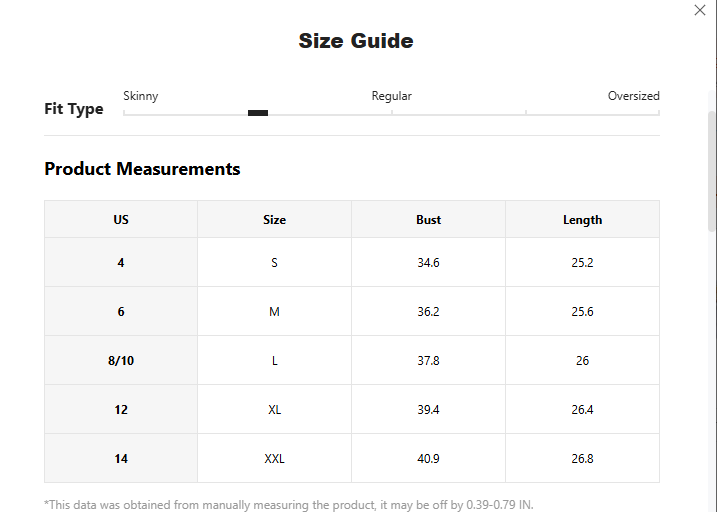Click the size M cell
717x512 pixels.
pos(274,312)
